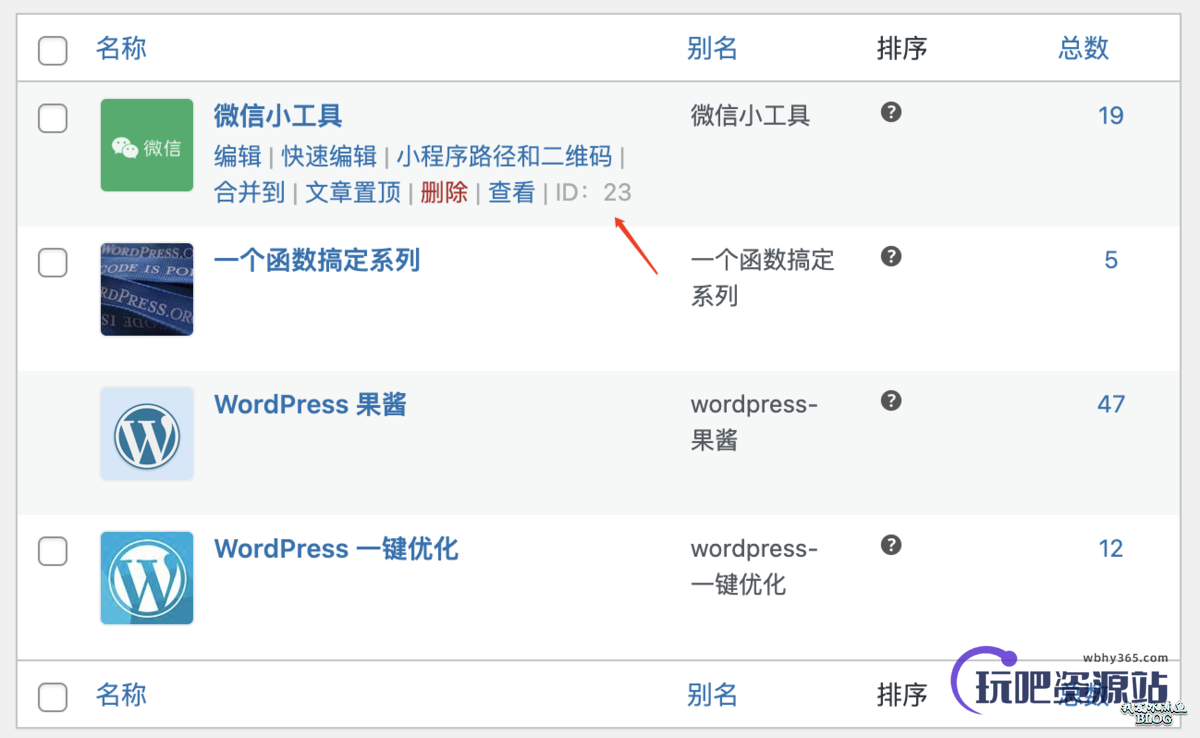This screenshot has height=738, width=1200.
Task: Click 文章置顶 action link
Action: [x=353, y=192]
